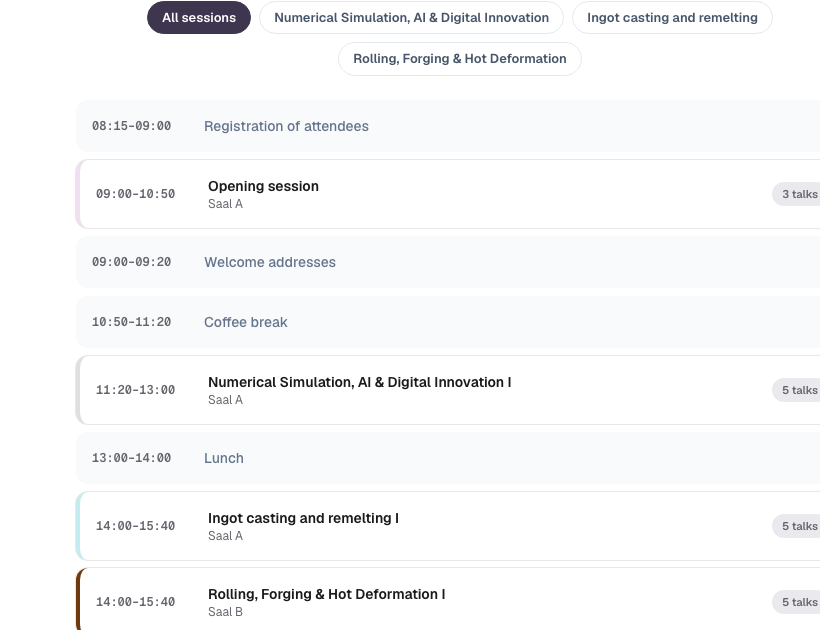
Task: Click Lunch entry
Action: [448, 458]
